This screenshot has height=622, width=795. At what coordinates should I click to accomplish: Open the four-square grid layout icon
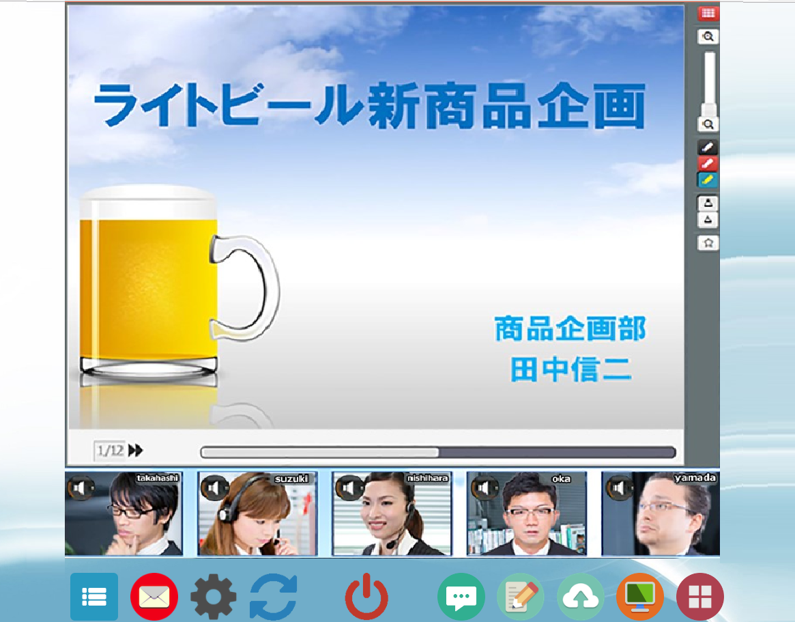click(700, 597)
